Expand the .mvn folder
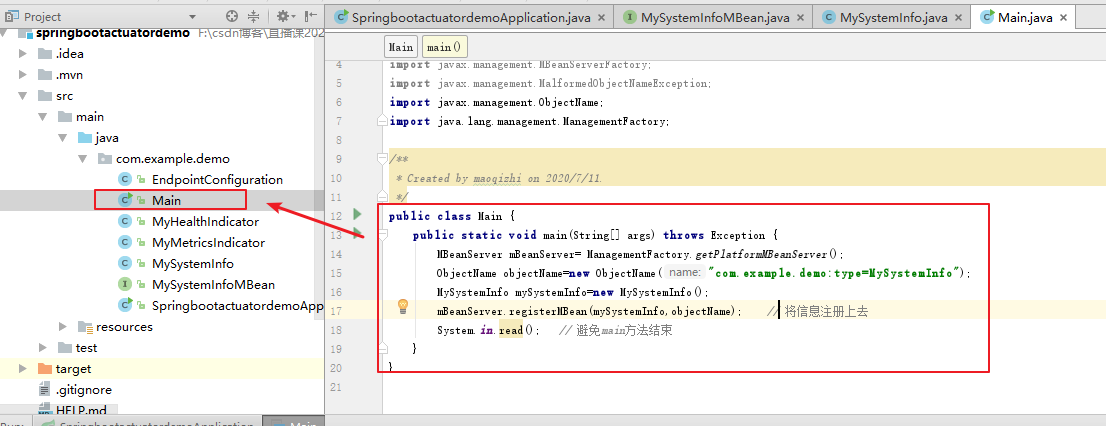Viewport: 1106px width, 426px height. point(23,75)
